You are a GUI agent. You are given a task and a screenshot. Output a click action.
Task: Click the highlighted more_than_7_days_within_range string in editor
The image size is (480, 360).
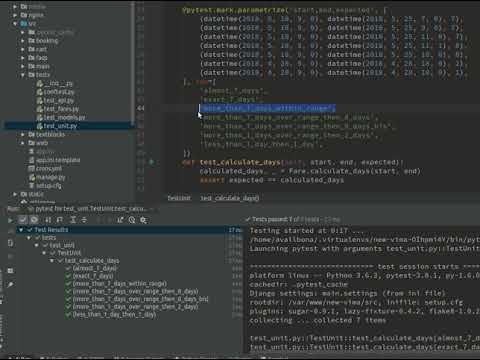pos(267,108)
